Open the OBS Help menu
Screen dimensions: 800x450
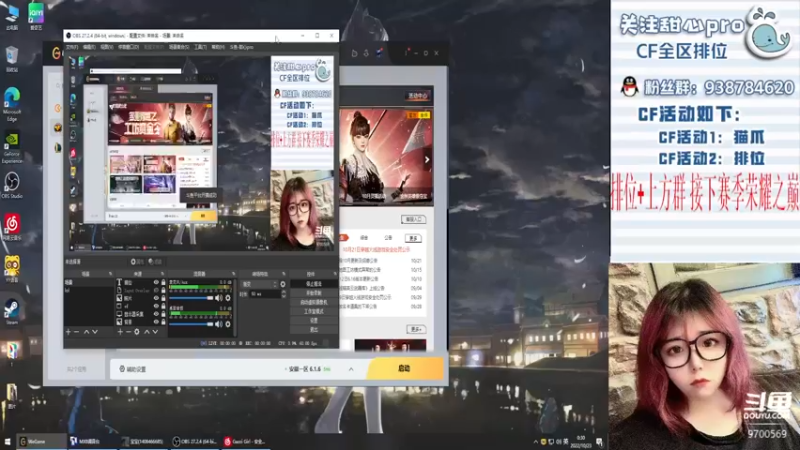[218, 47]
